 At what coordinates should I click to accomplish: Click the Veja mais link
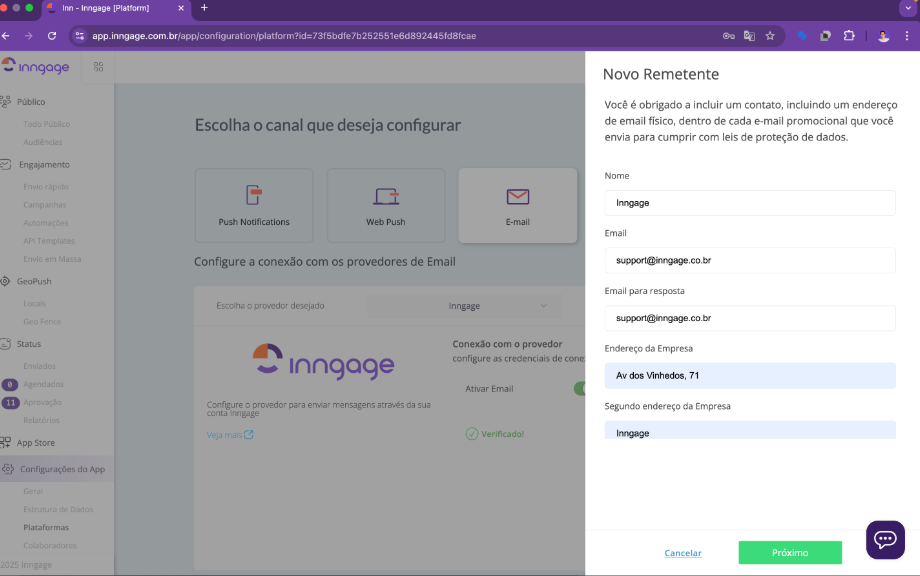(x=224, y=435)
